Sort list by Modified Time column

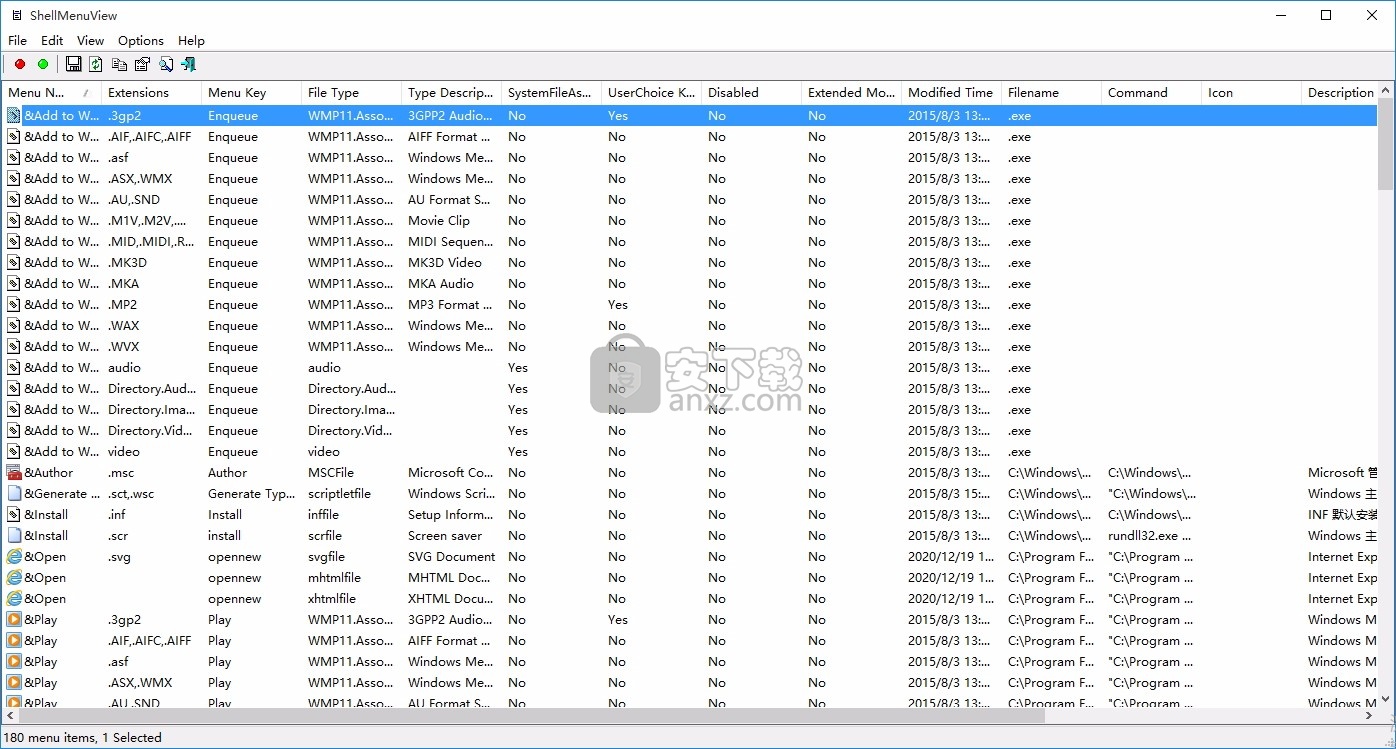click(x=950, y=92)
